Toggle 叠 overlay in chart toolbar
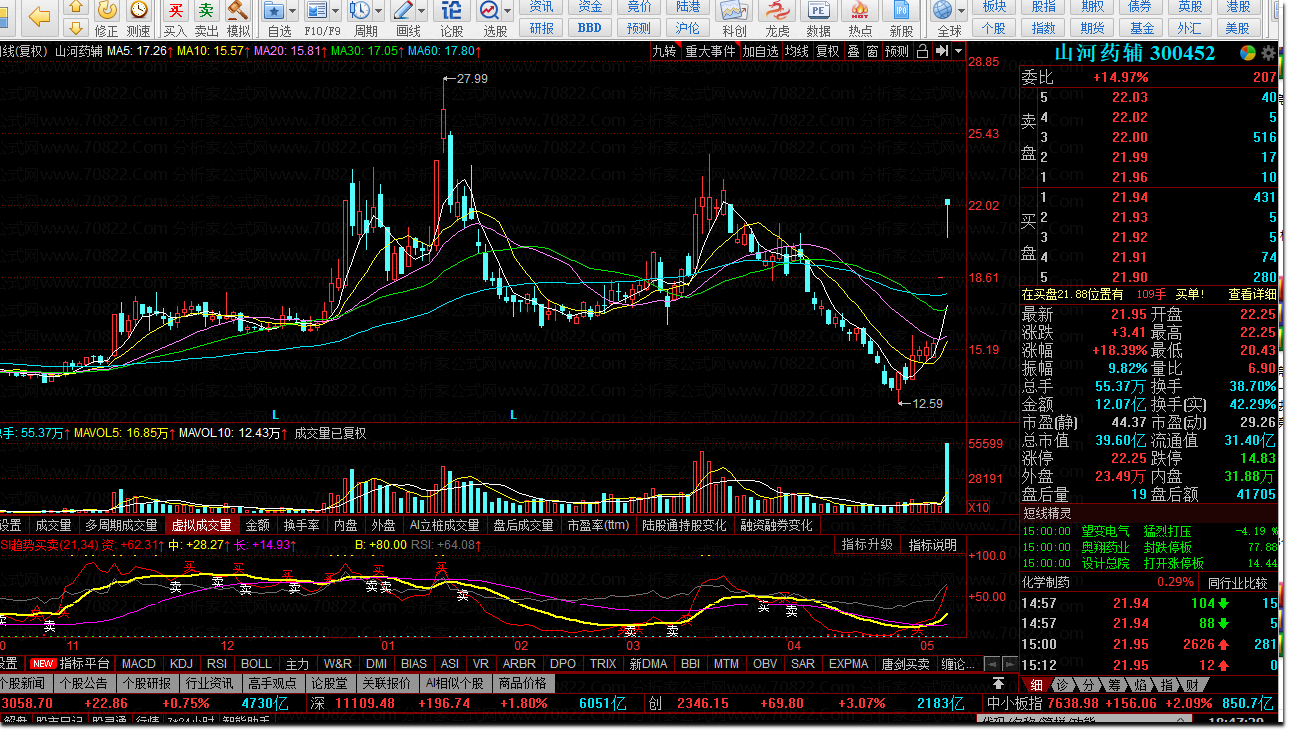The width and height of the screenshot is (1289, 730). click(x=853, y=52)
